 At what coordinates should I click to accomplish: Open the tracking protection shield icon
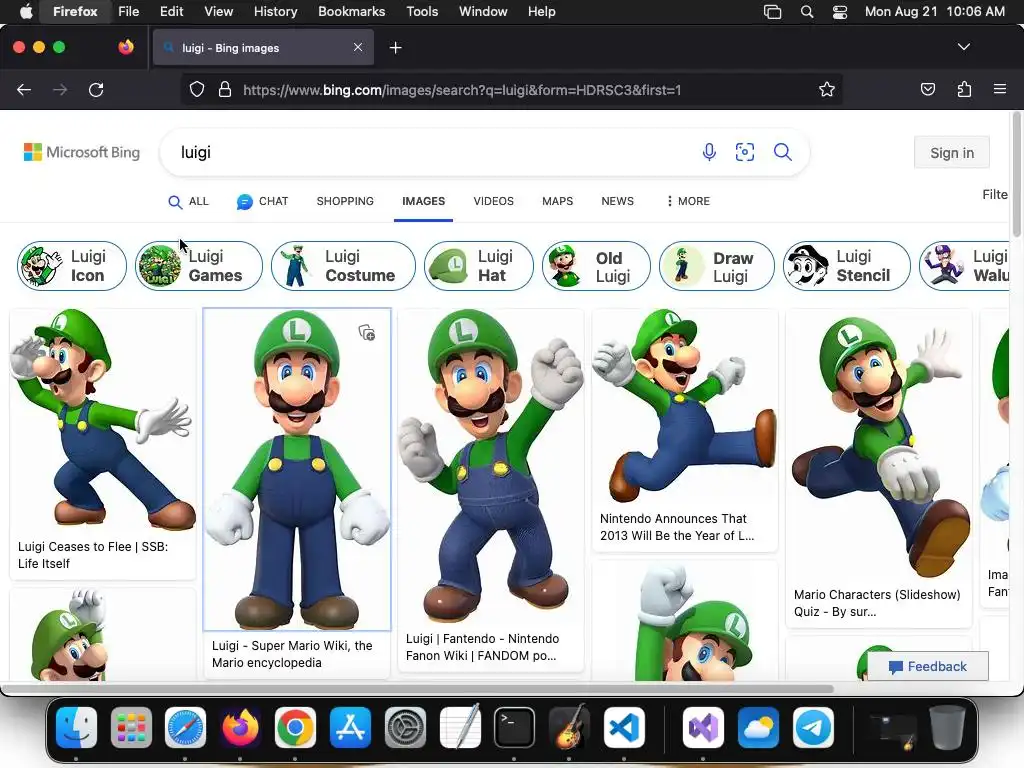[197, 90]
